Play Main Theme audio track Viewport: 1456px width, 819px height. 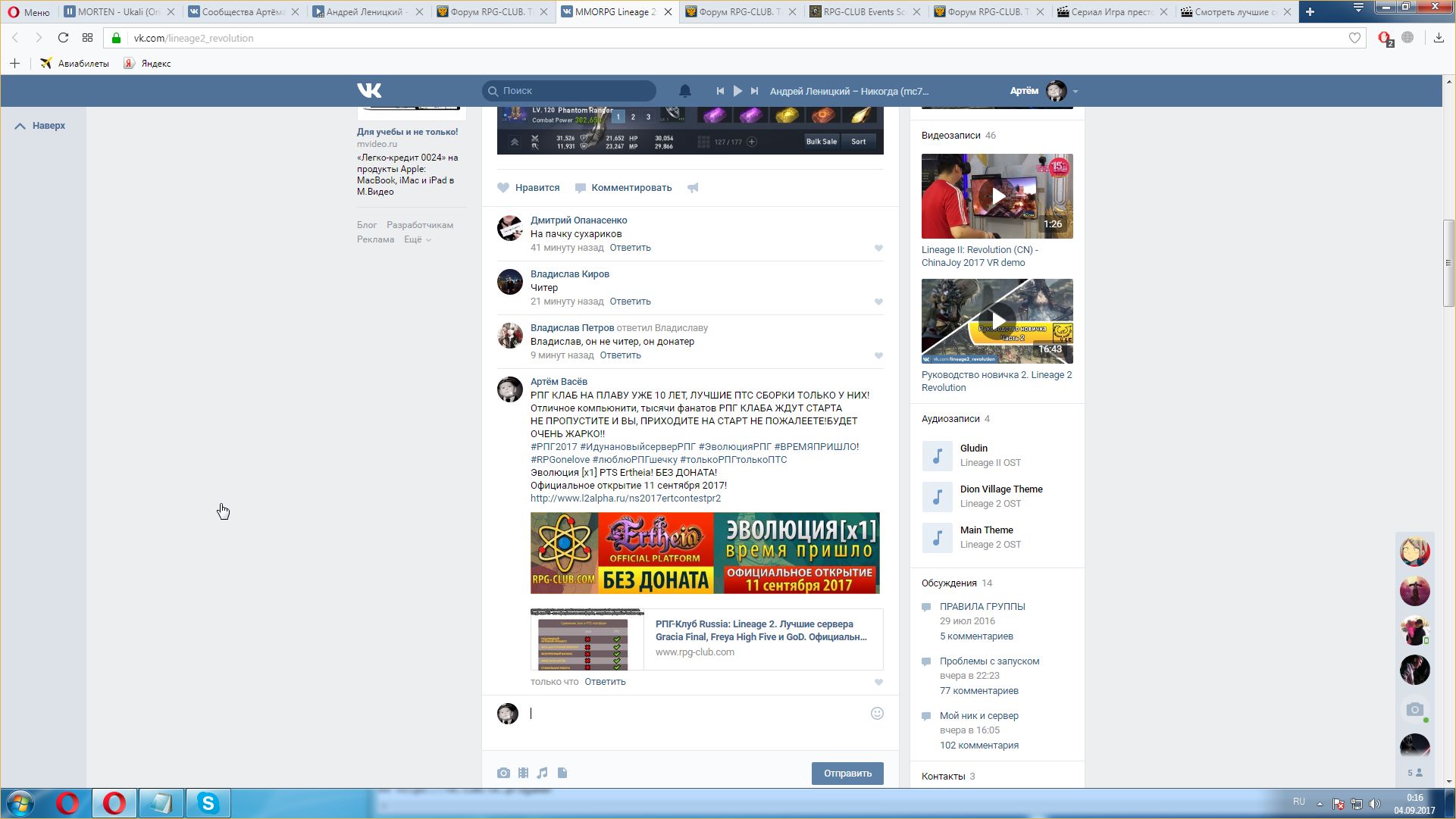937,538
